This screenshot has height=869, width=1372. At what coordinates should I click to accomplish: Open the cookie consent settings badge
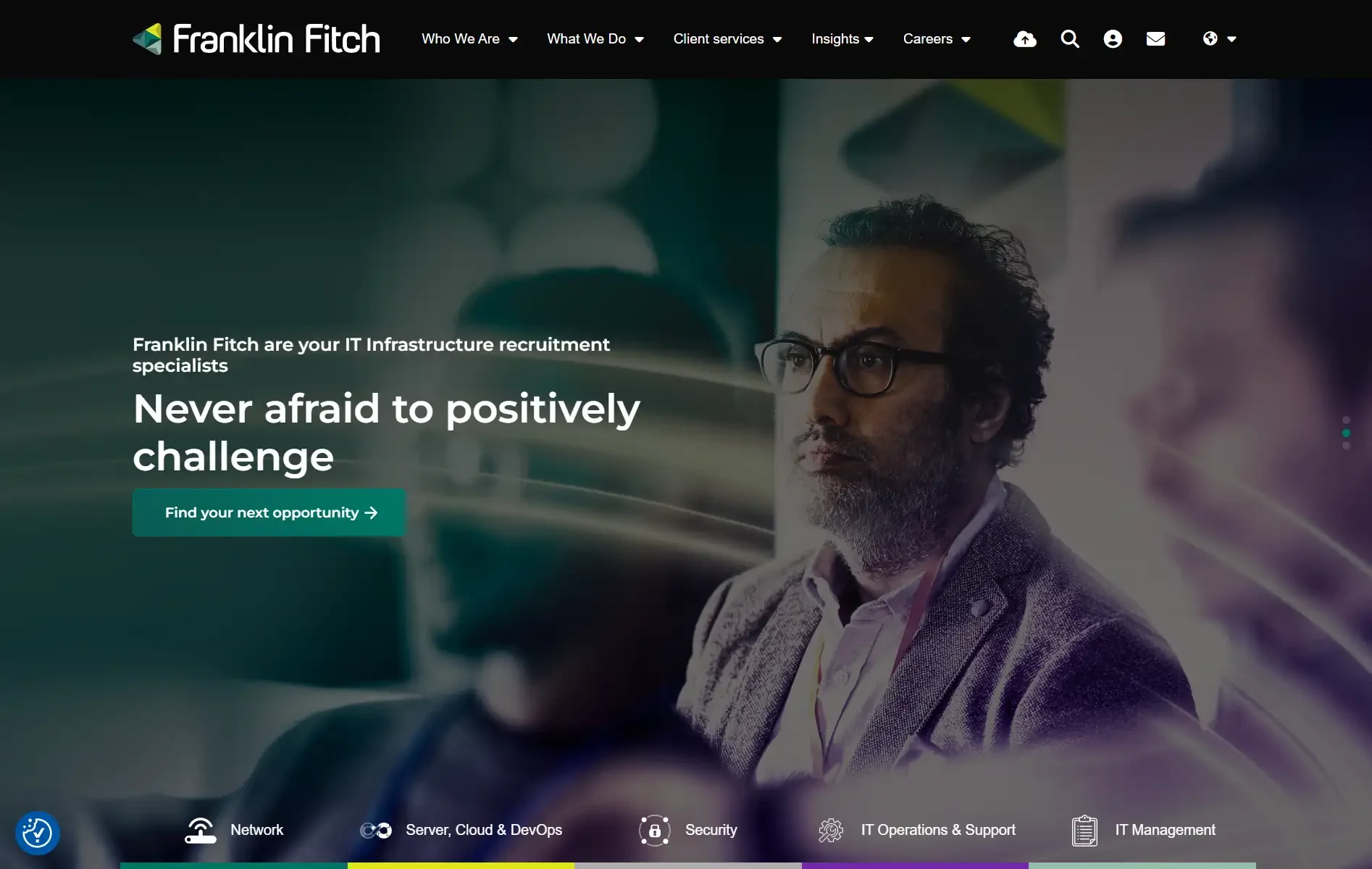pyautogui.click(x=38, y=833)
